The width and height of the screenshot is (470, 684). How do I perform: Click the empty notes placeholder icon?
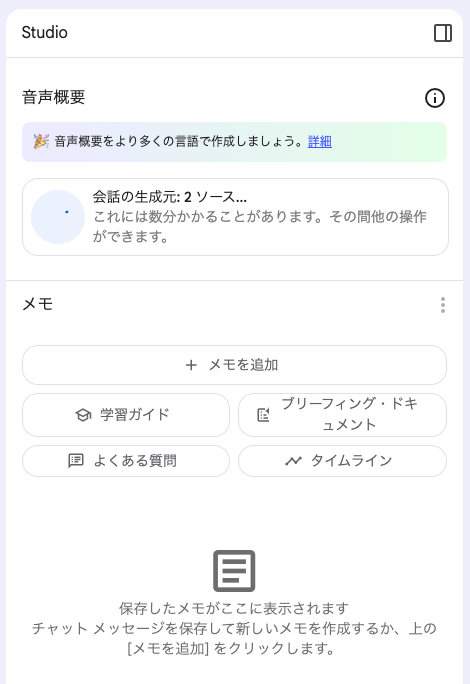point(234,571)
